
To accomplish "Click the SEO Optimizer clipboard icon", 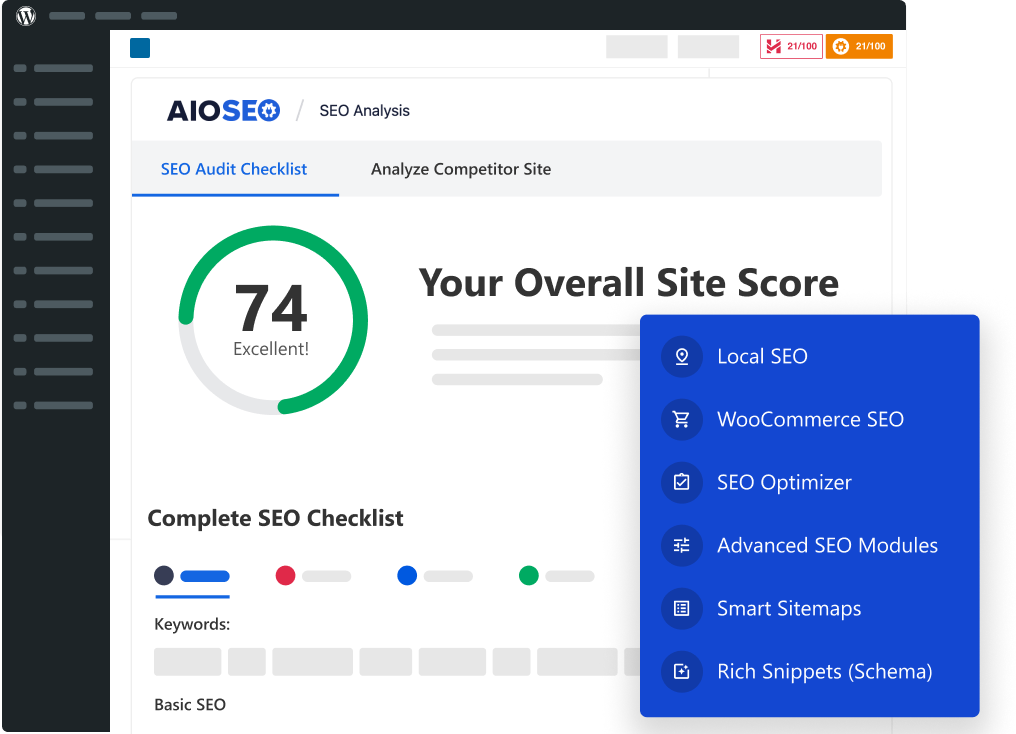I will point(682,483).
